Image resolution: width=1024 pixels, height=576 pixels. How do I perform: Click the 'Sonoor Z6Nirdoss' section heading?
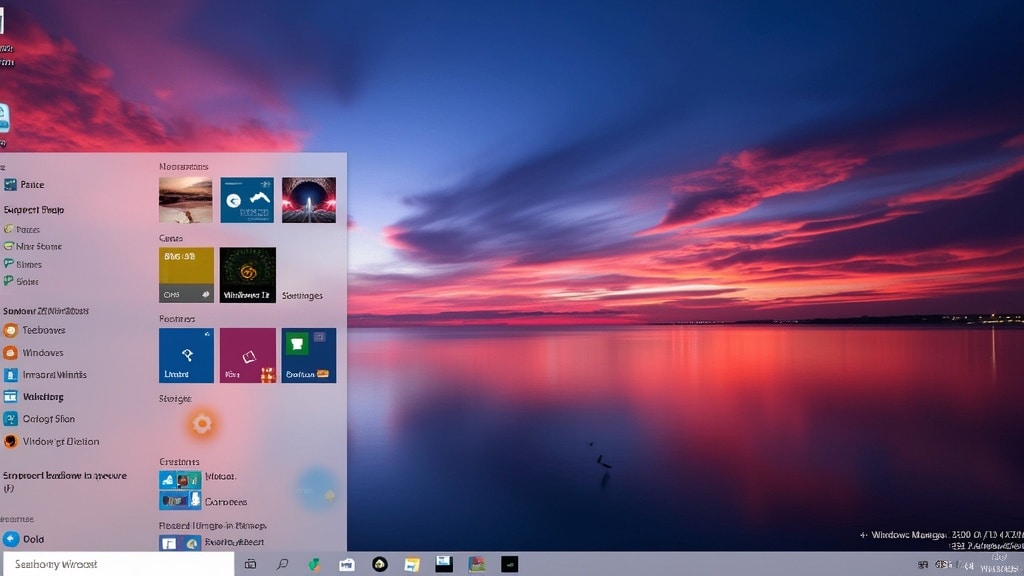click(46, 311)
